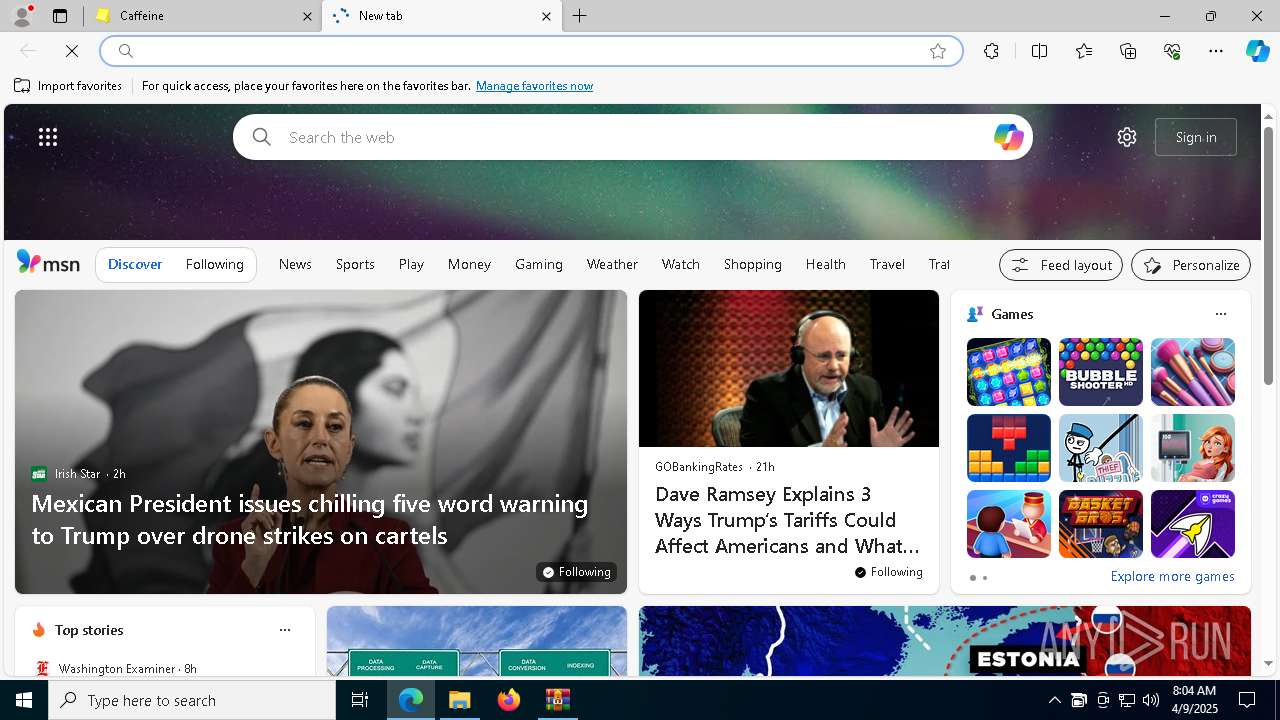Open the tab actions menu icon
This screenshot has height=720, width=1280.
60,16
